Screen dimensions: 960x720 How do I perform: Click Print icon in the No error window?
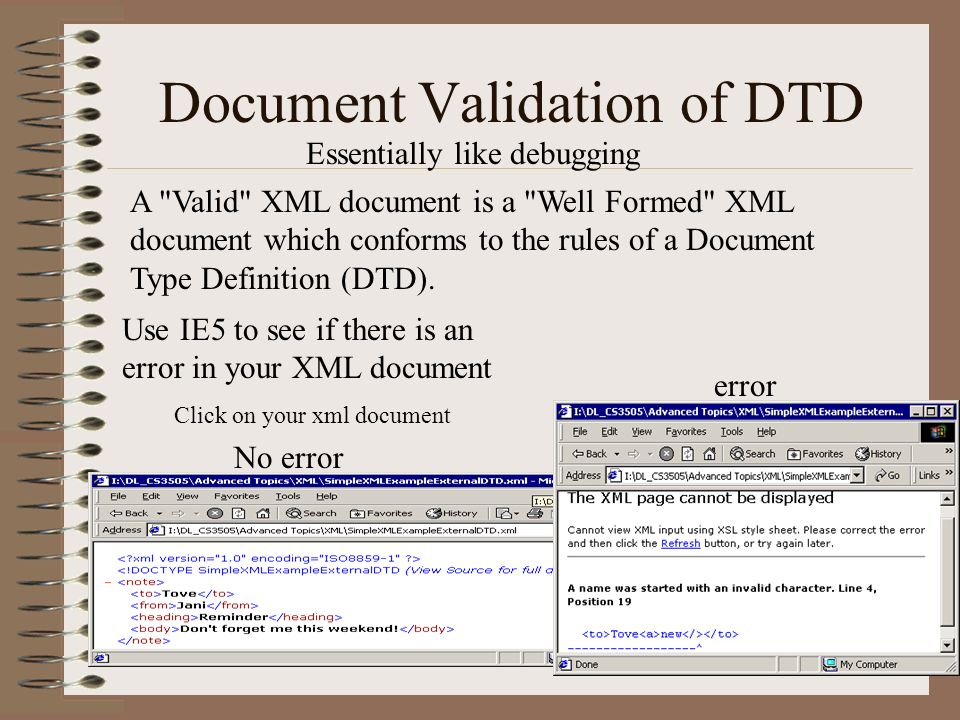pyautogui.click(x=535, y=513)
